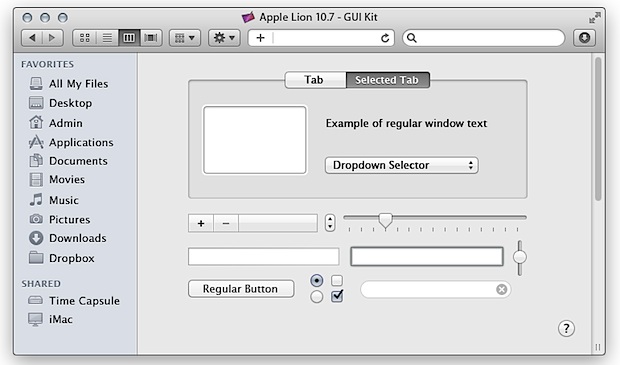Click the focused bordered text field
This screenshot has width=620, height=365.
tap(427, 257)
